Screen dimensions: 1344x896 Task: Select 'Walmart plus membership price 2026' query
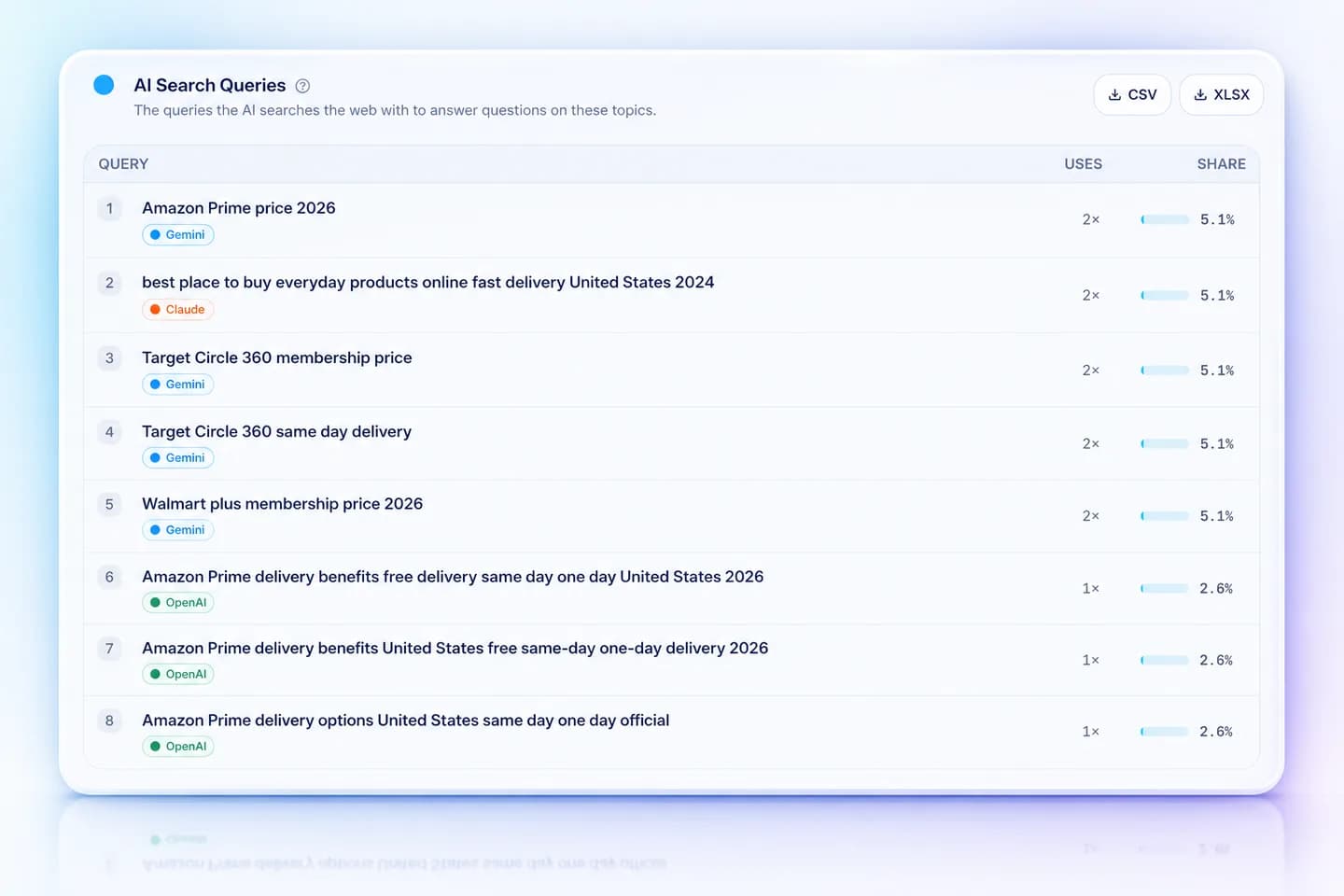pyautogui.click(x=282, y=503)
